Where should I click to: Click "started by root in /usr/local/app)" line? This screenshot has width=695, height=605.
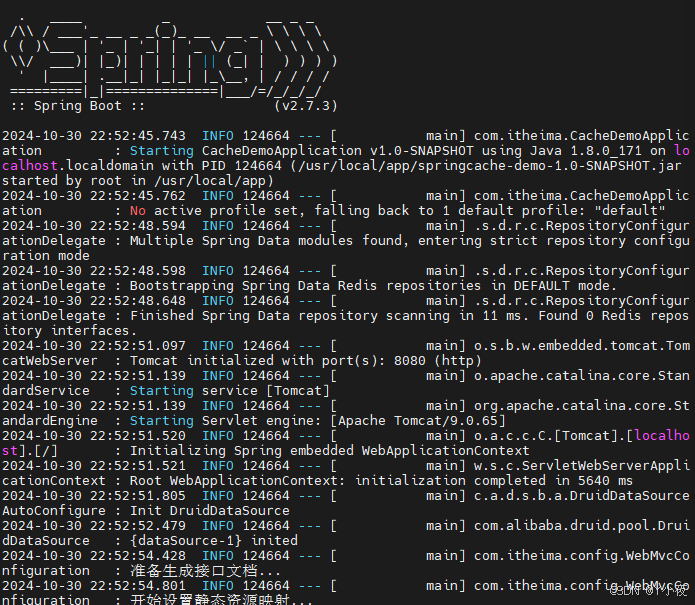point(138,181)
